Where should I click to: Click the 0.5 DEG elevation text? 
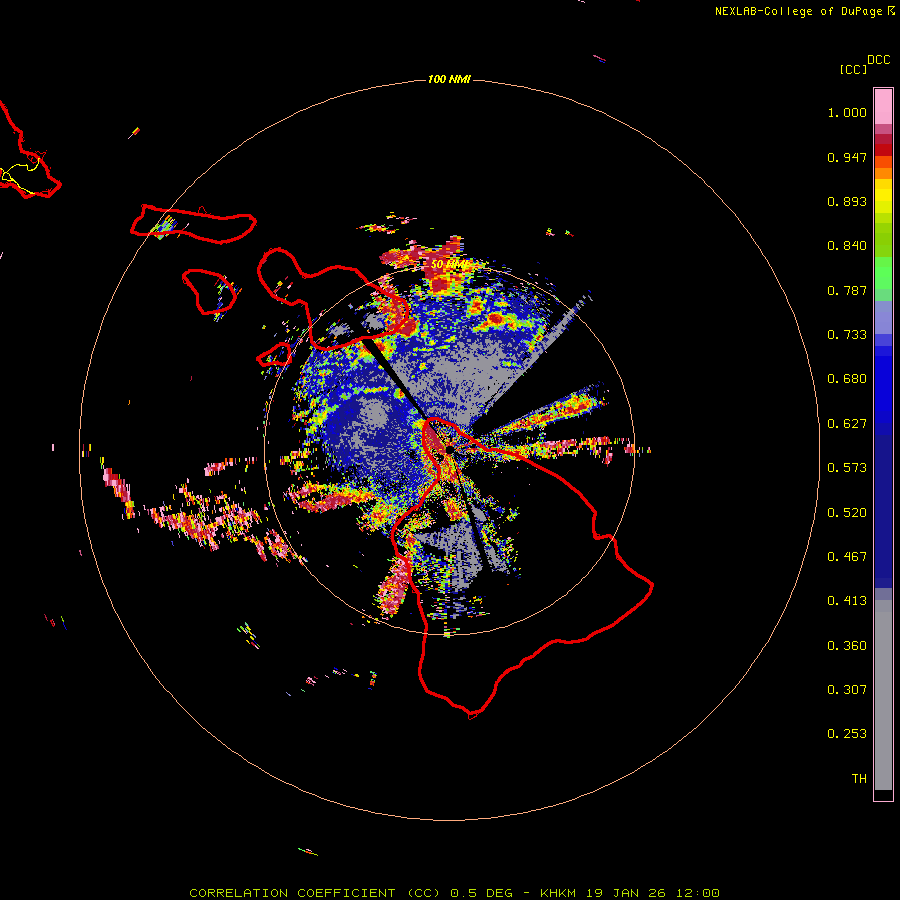(x=482, y=893)
